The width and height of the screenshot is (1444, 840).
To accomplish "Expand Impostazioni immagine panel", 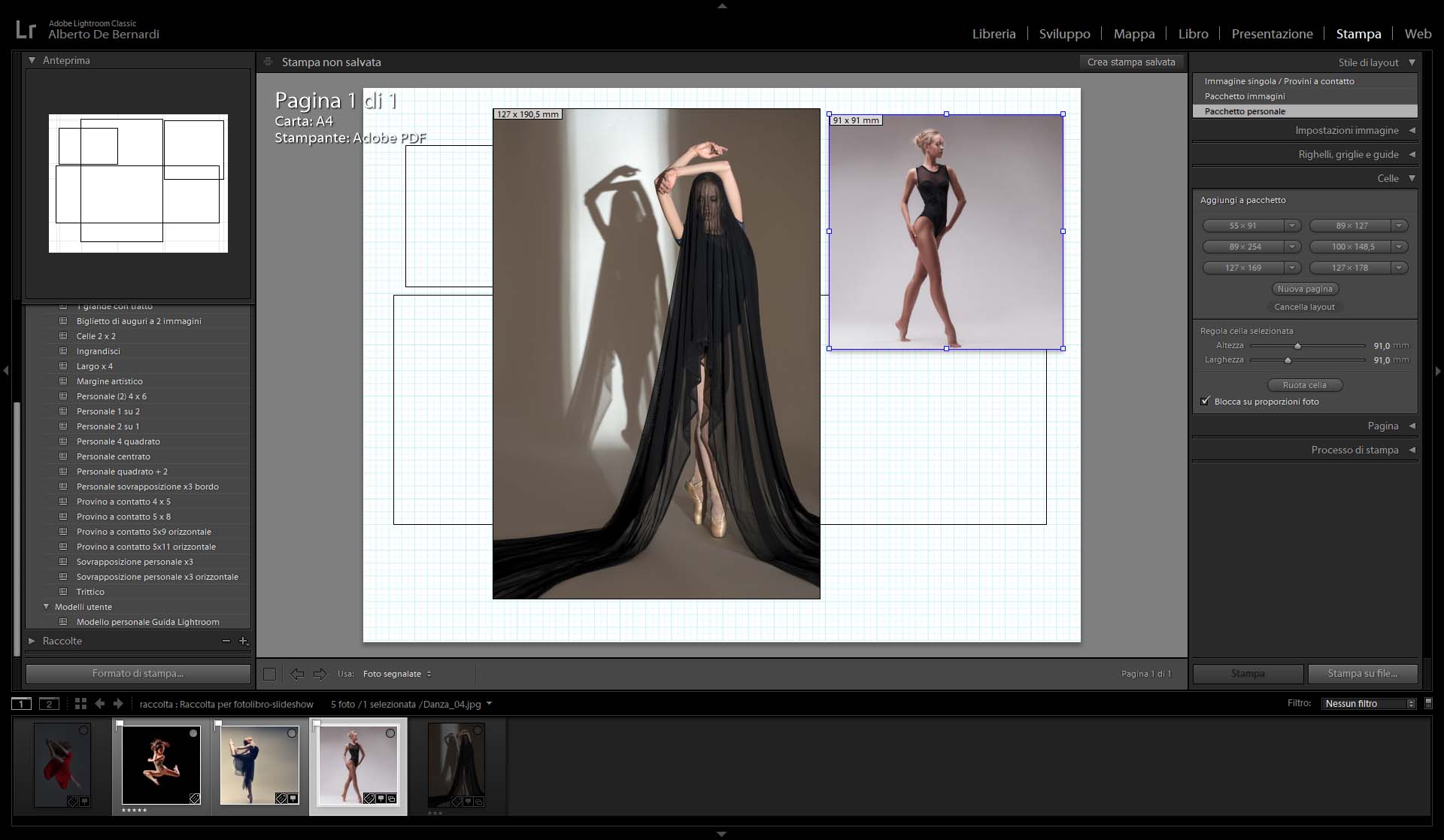I will (x=1346, y=130).
